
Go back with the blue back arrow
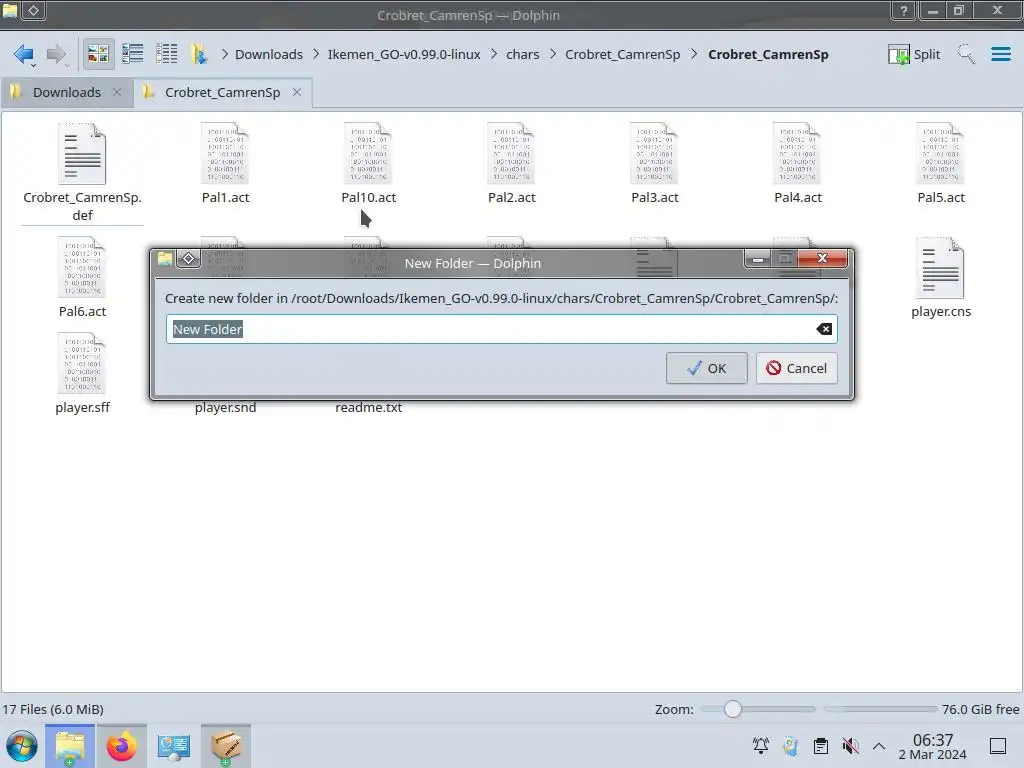[24, 54]
